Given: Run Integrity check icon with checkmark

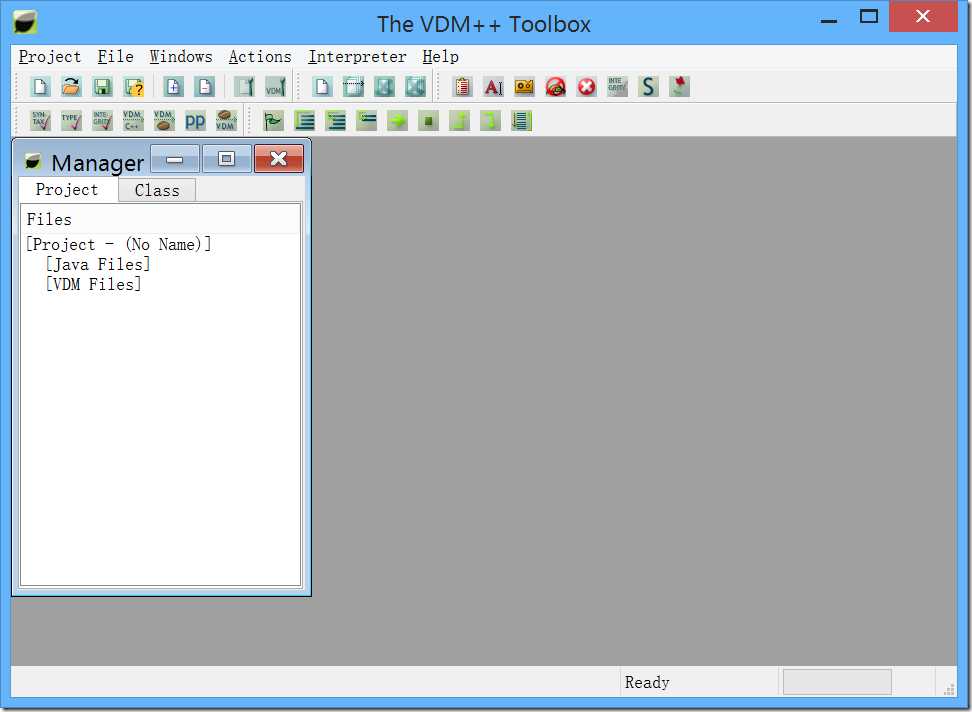Looking at the screenshot, I should pyautogui.click(x=102, y=121).
